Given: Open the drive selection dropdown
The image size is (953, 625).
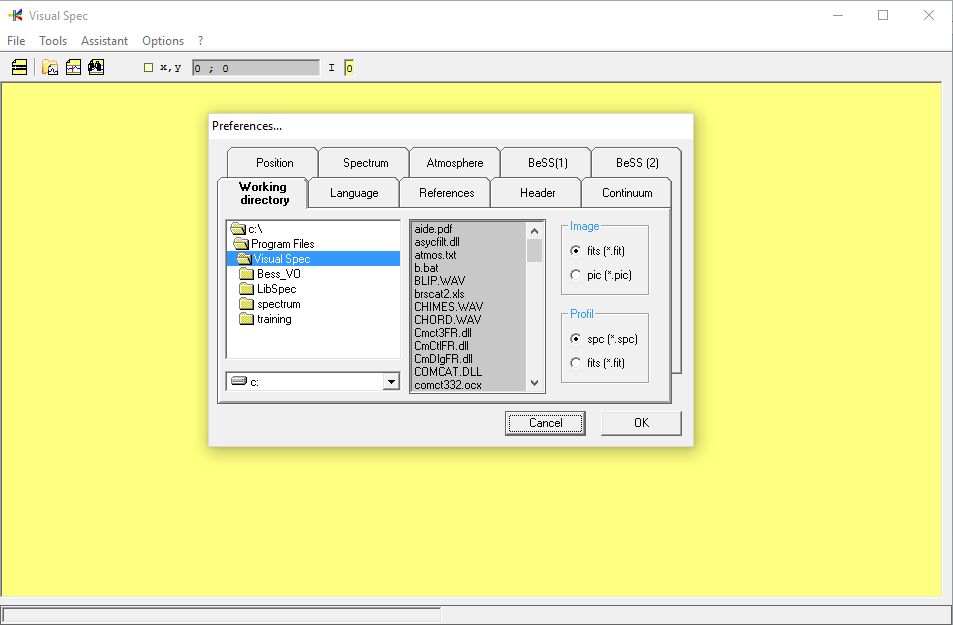Looking at the screenshot, I should (393, 381).
